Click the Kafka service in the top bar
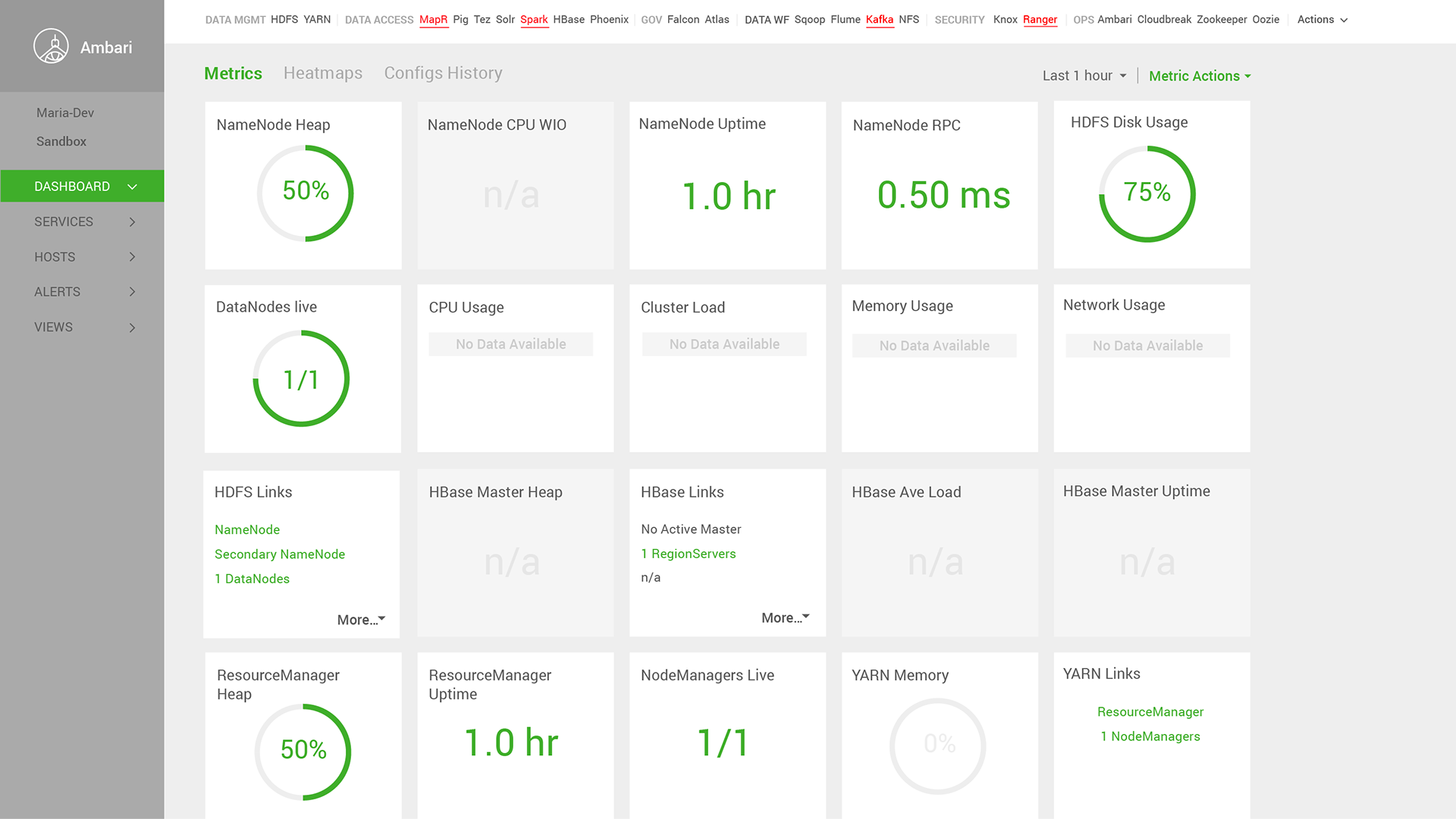The width and height of the screenshot is (1456, 819). (880, 20)
